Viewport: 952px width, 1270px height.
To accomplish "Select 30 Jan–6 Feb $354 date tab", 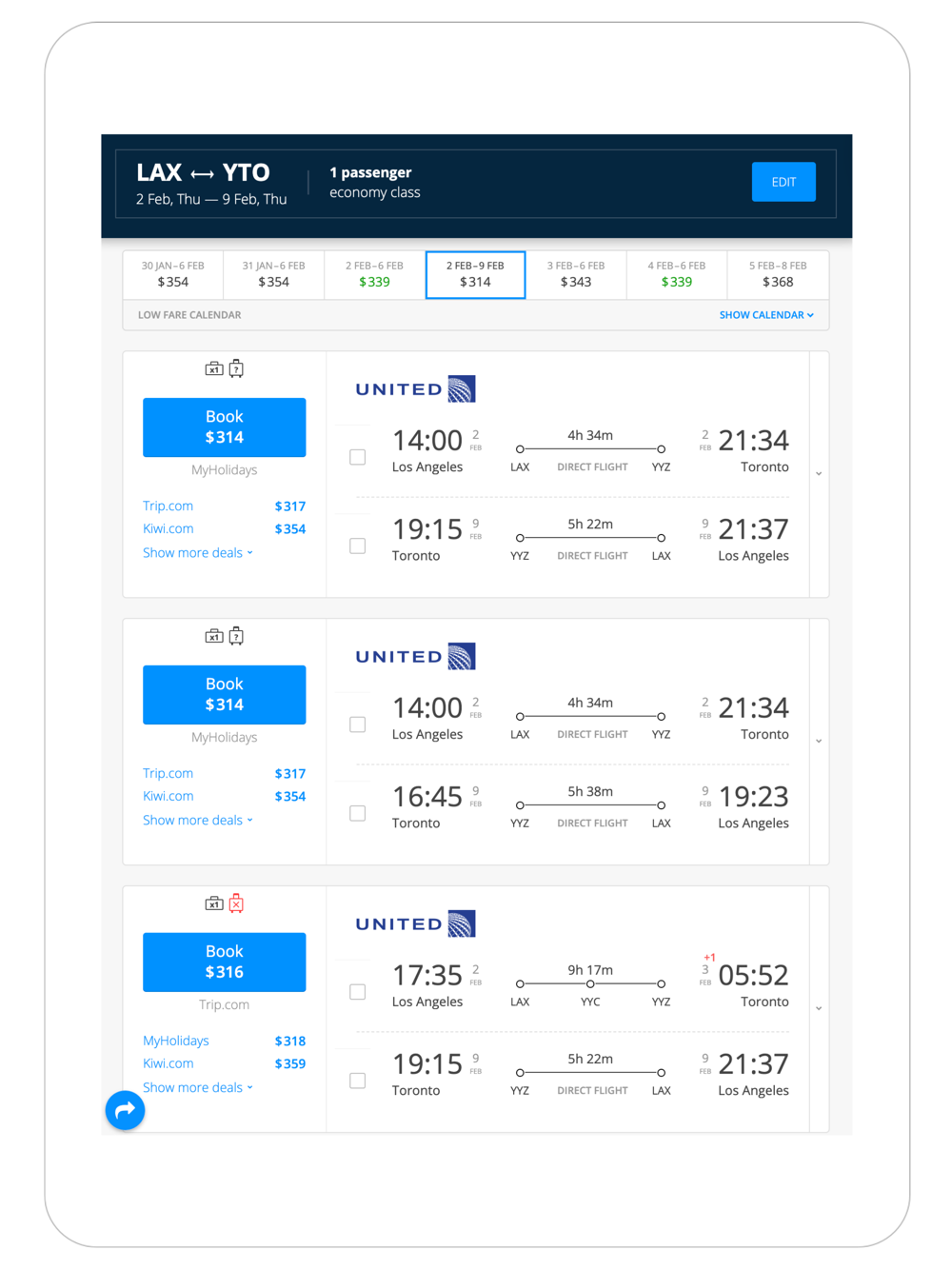I will [173, 275].
